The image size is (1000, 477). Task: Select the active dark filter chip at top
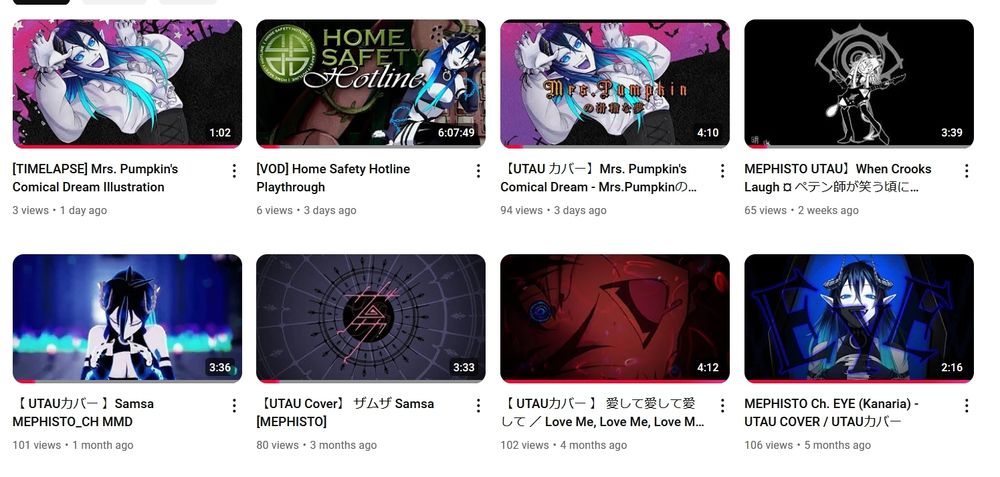[x=41, y=2]
